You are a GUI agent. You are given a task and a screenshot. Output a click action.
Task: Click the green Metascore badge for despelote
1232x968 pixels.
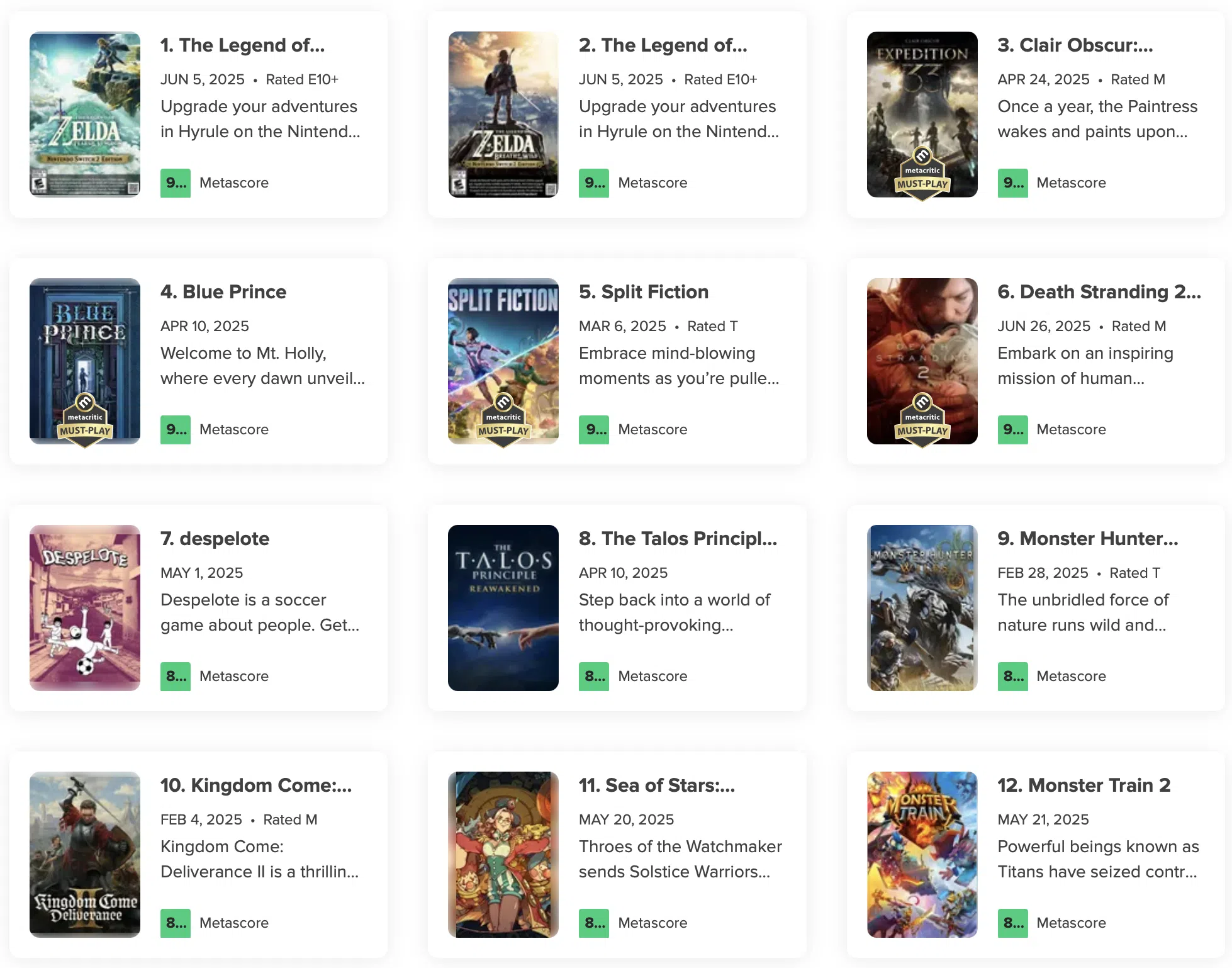point(175,677)
